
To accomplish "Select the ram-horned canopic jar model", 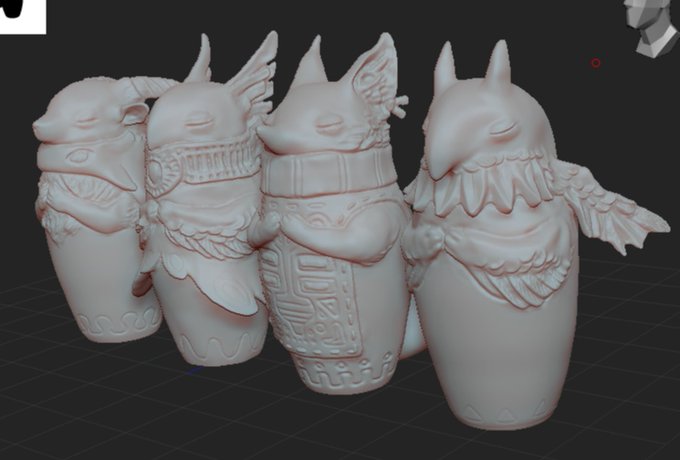I will tap(98, 208).
